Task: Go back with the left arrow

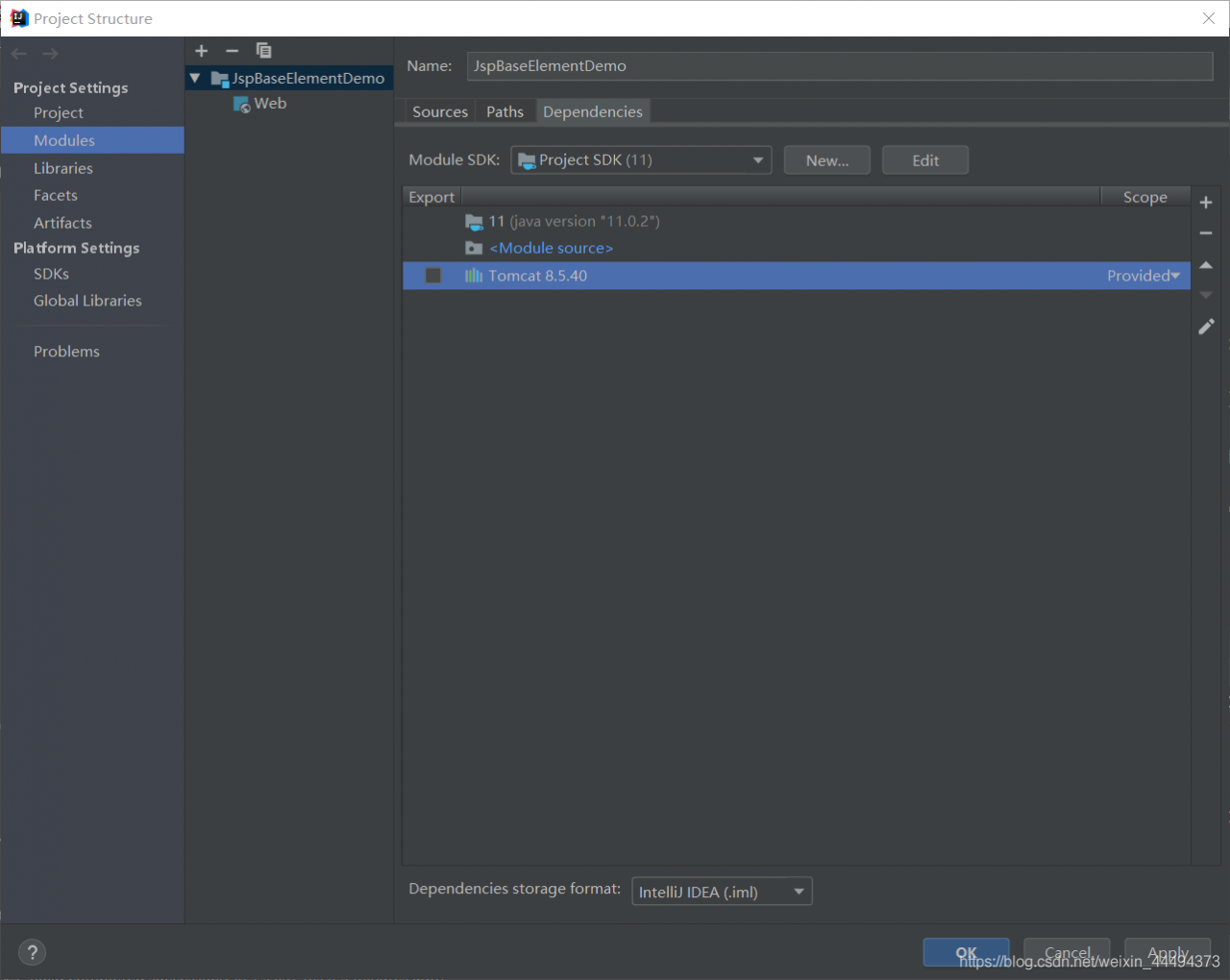Action: tap(18, 54)
